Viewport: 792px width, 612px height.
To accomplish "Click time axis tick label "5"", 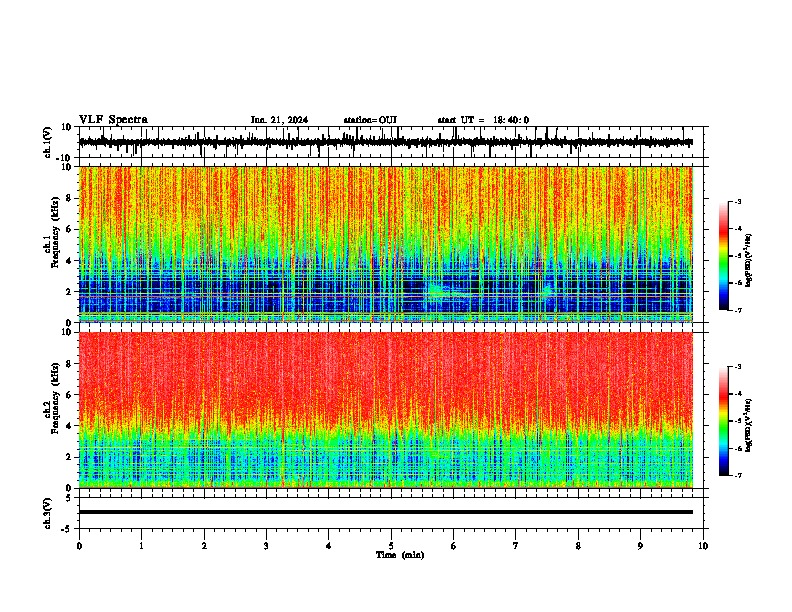I will pyautogui.click(x=391, y=546).
